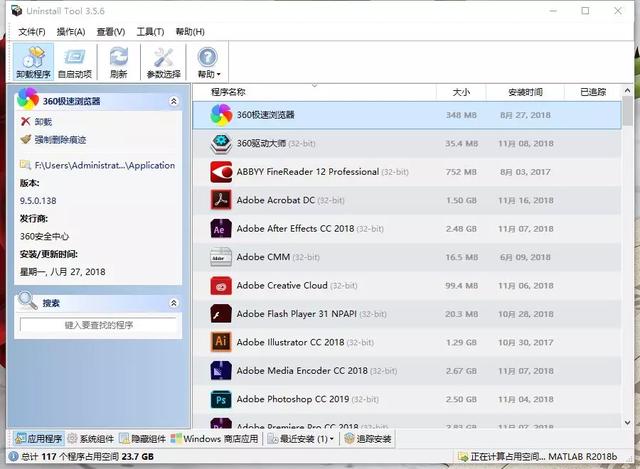
Task: Select the ABBYY FineReader 12 icon
Action: pos(221,172)
